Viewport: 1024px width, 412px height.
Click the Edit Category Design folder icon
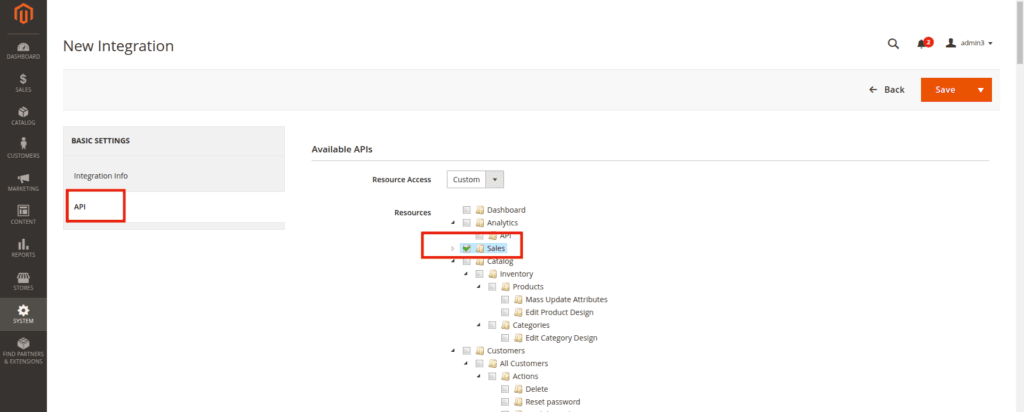click(x=518, y=338)
